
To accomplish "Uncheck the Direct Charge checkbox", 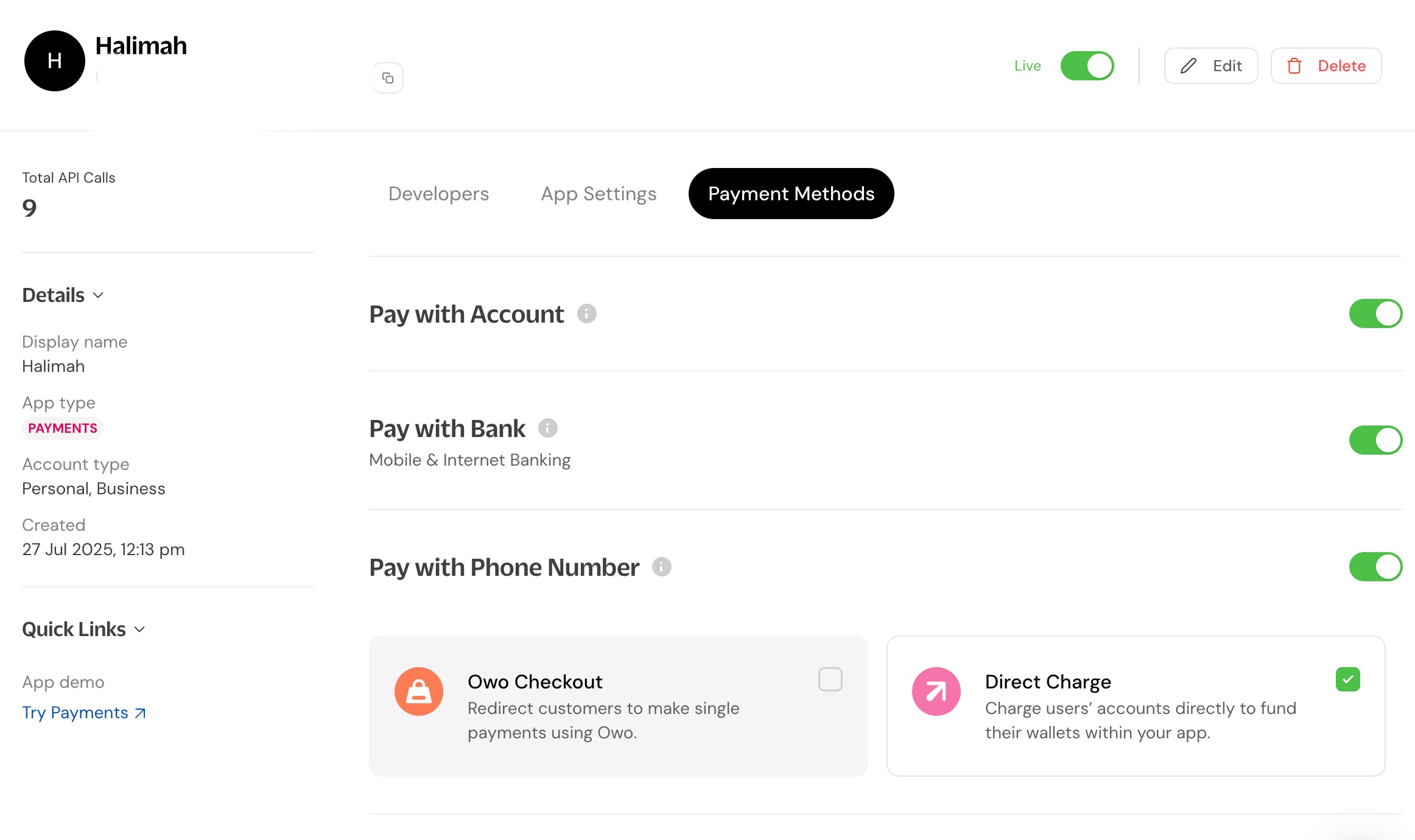I will pos(1347,679).
